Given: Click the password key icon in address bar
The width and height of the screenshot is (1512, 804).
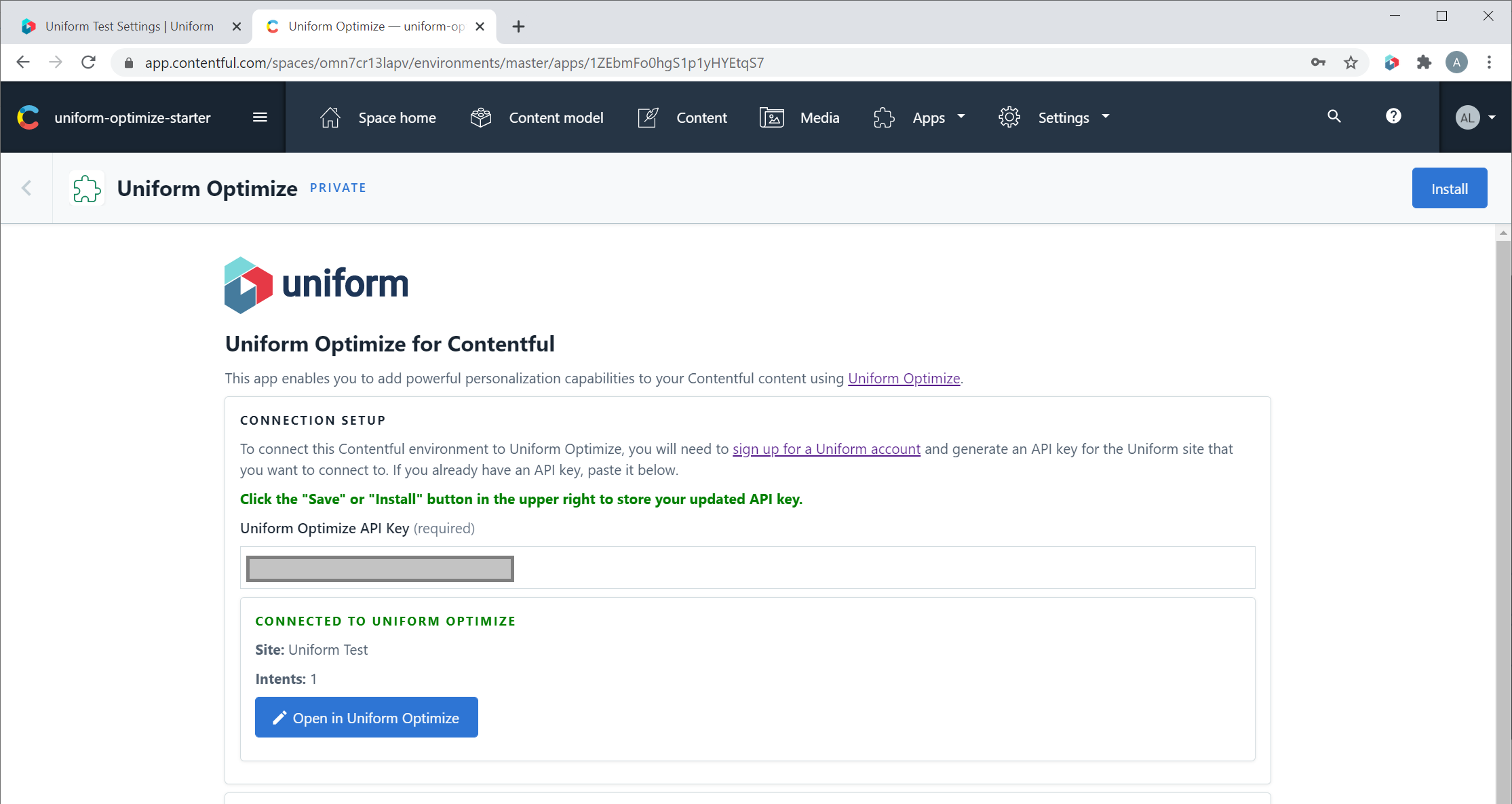Looking at the screenshot, I should tap(1317, 63).
